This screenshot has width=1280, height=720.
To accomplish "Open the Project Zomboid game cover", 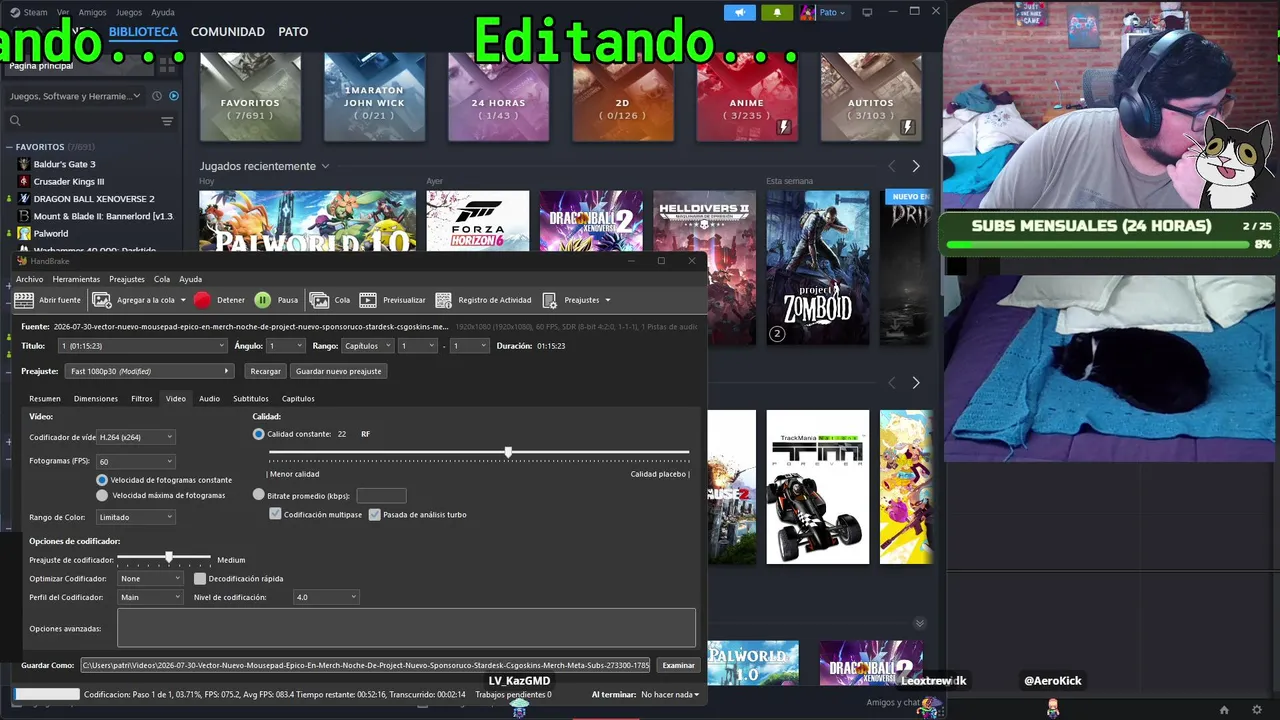I will pos(818,268).
